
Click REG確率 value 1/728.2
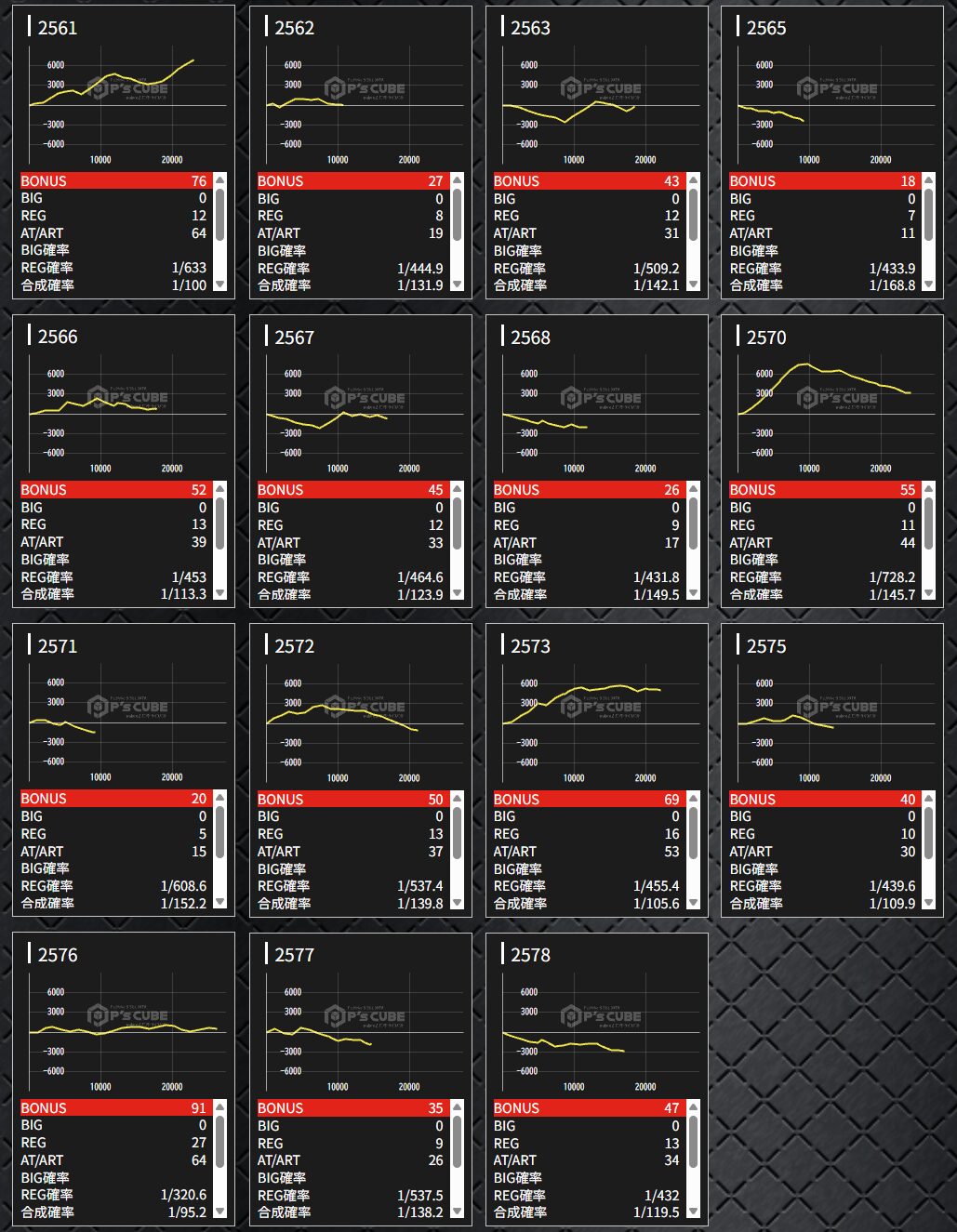pyautogui.click(x=892, y=577)
